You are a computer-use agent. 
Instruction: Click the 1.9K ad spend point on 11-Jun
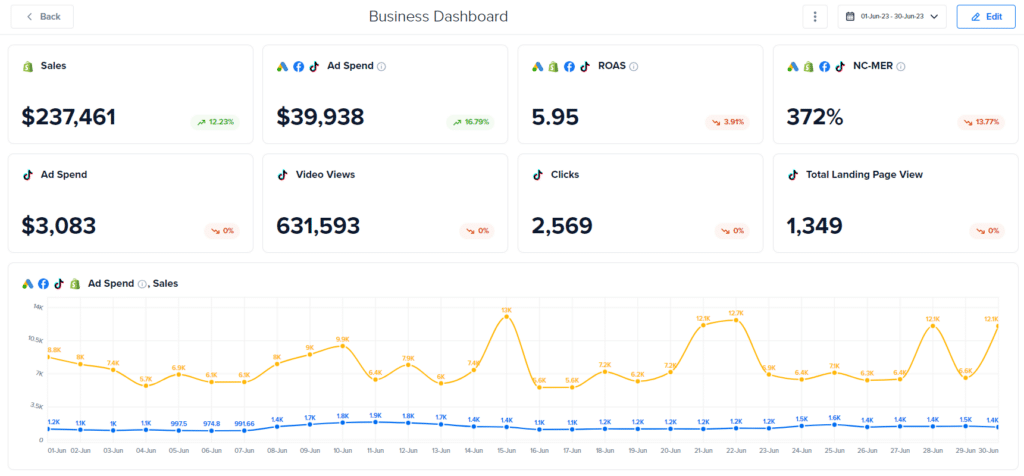[x=375, y=422]
